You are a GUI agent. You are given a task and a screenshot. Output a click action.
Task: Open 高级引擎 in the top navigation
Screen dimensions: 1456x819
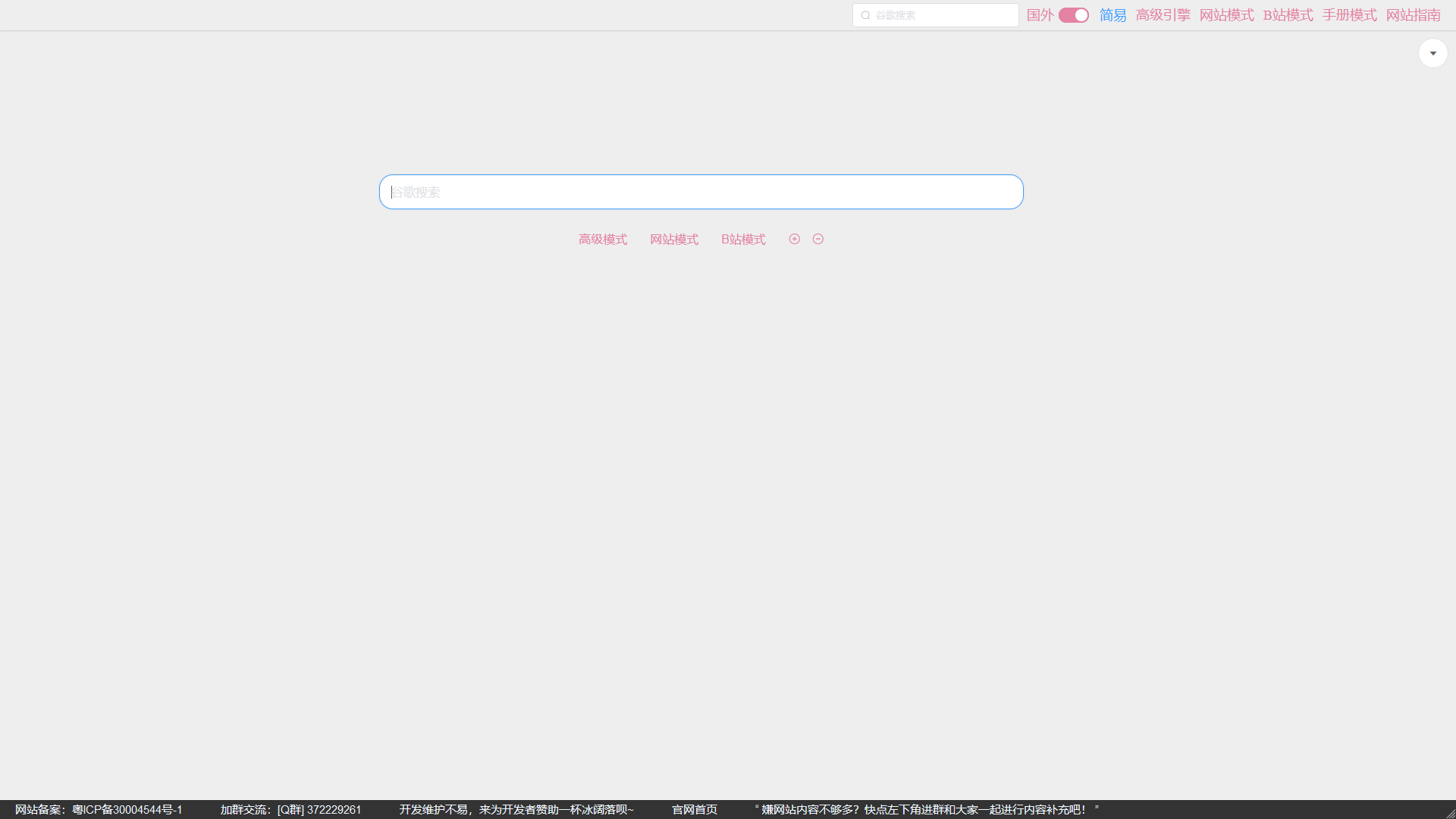(1163, 15)
